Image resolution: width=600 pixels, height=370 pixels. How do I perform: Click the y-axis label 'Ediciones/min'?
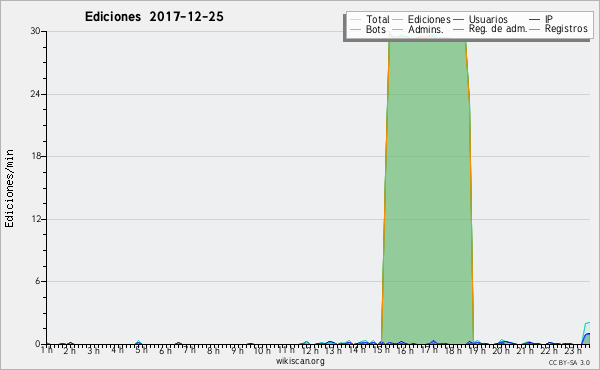[x=9, y=188]
